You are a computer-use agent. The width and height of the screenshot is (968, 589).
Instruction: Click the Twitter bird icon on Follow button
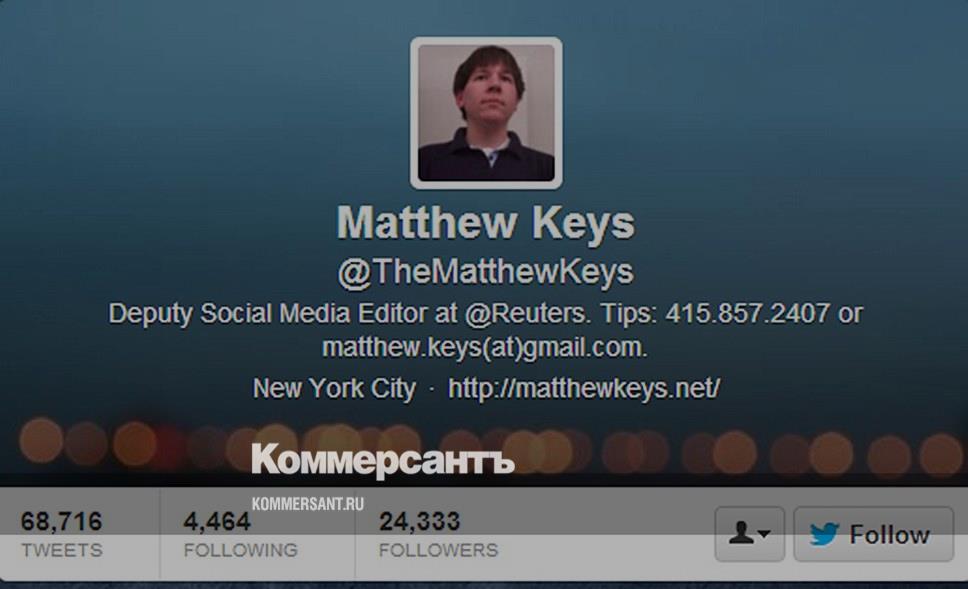click(x=824, y=534)
